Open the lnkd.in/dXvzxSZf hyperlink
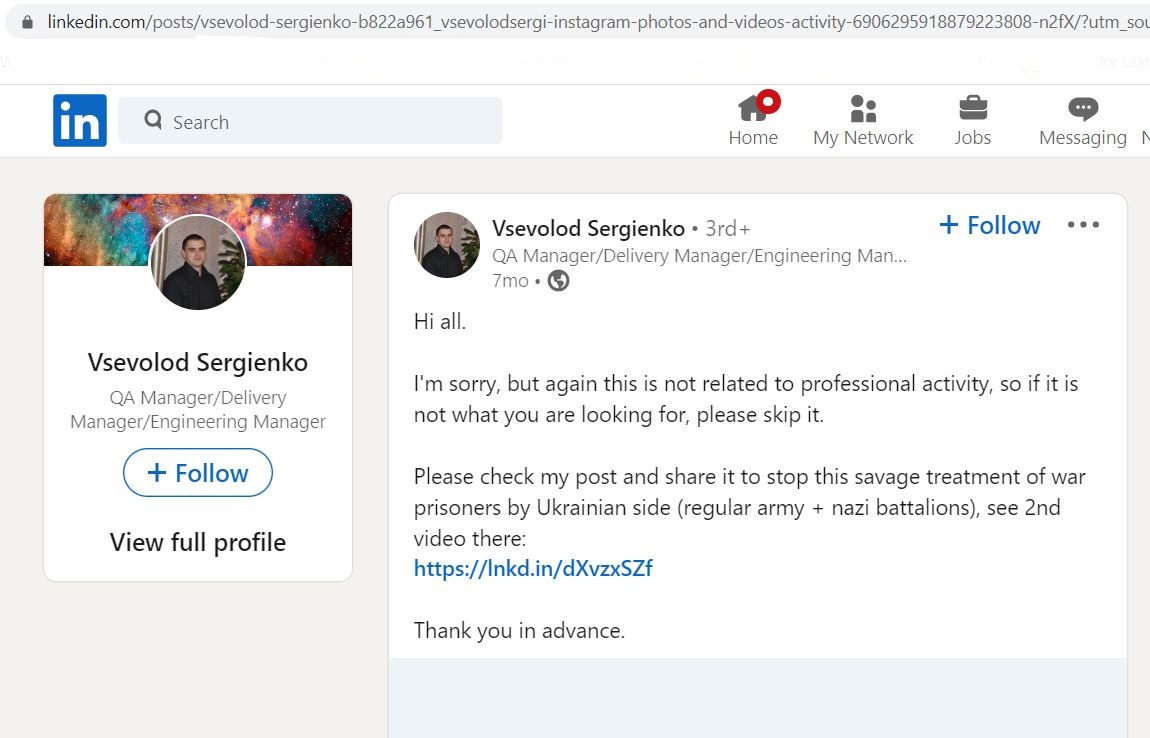The image size is (1150, 738). pos(533,569)
